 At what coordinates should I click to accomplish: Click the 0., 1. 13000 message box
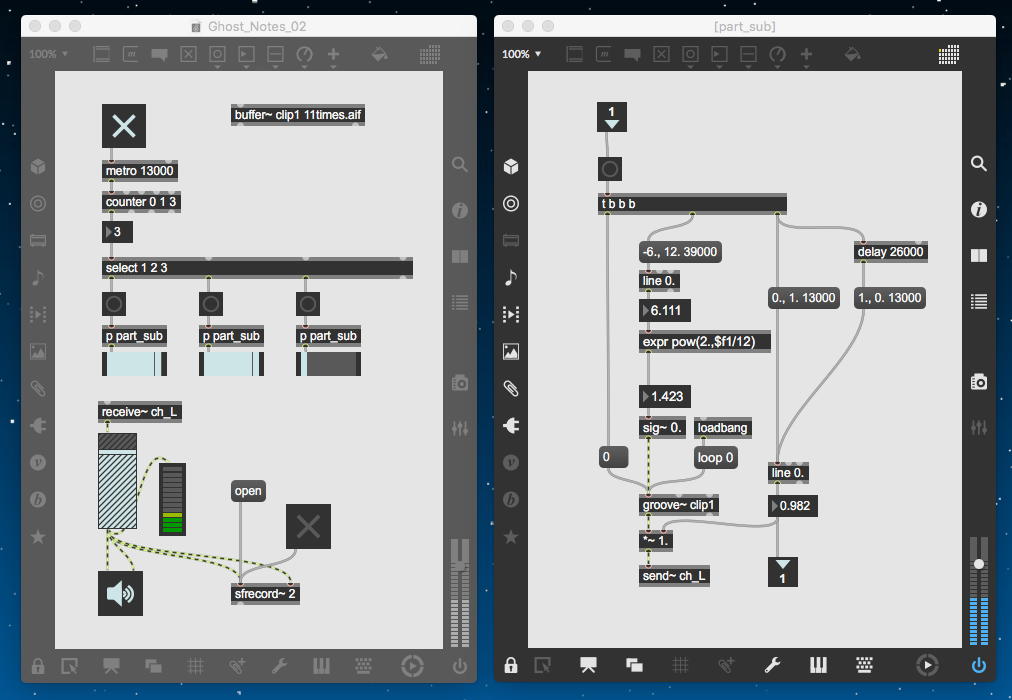(x=803, y=297)
